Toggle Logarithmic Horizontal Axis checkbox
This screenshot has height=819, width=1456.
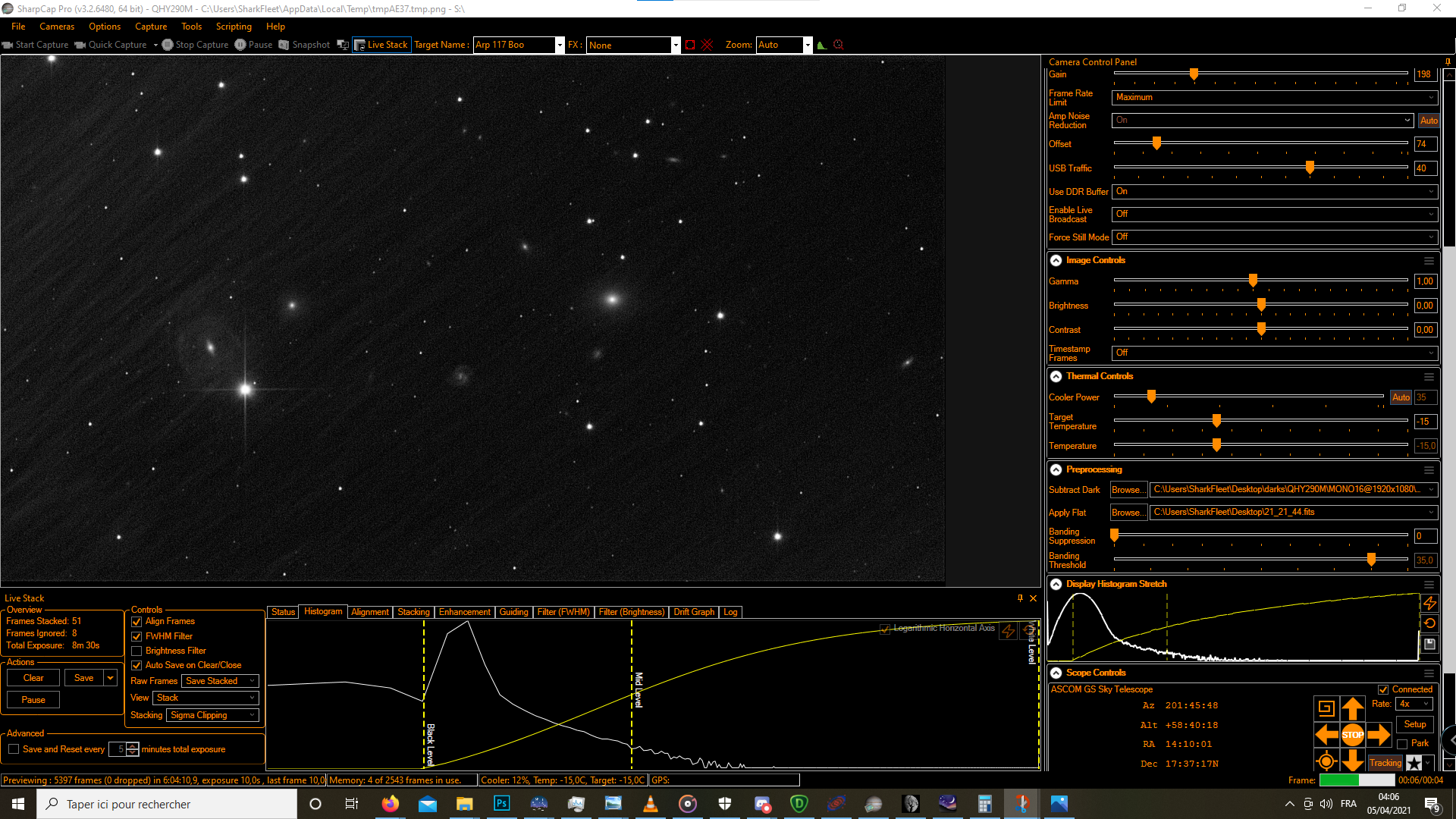pyautogui.click(x=885, y=629)
